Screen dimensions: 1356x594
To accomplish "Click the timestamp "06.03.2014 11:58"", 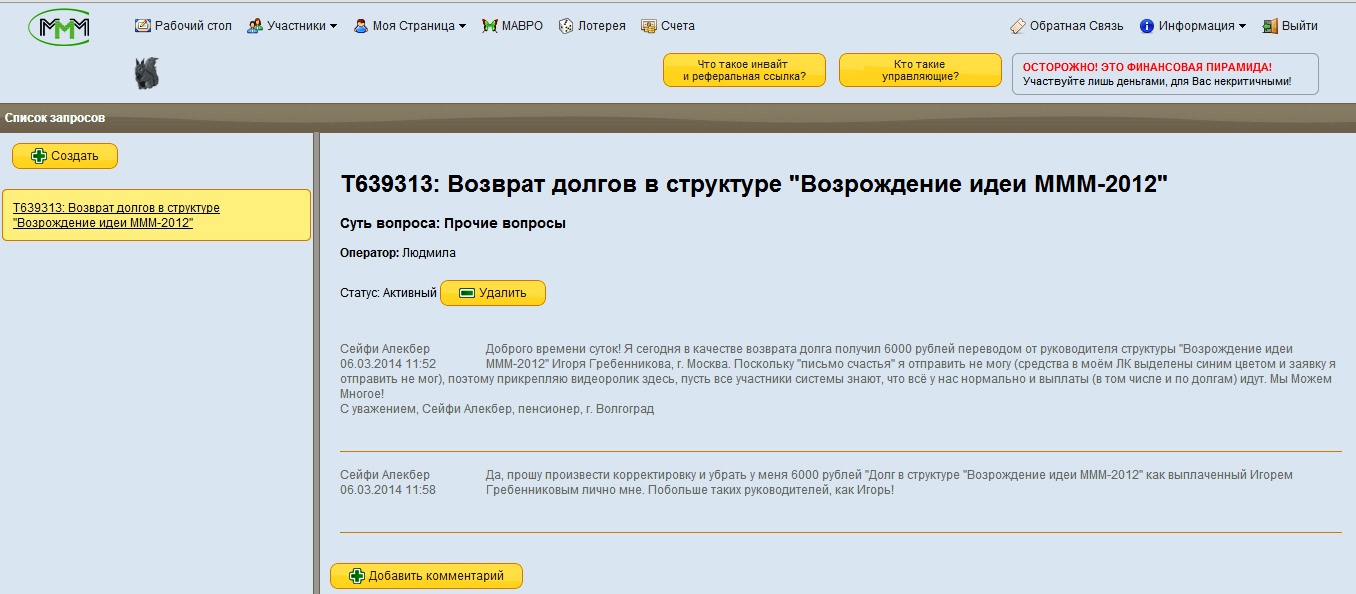I will pyautogui.click(x=388, y=490).
